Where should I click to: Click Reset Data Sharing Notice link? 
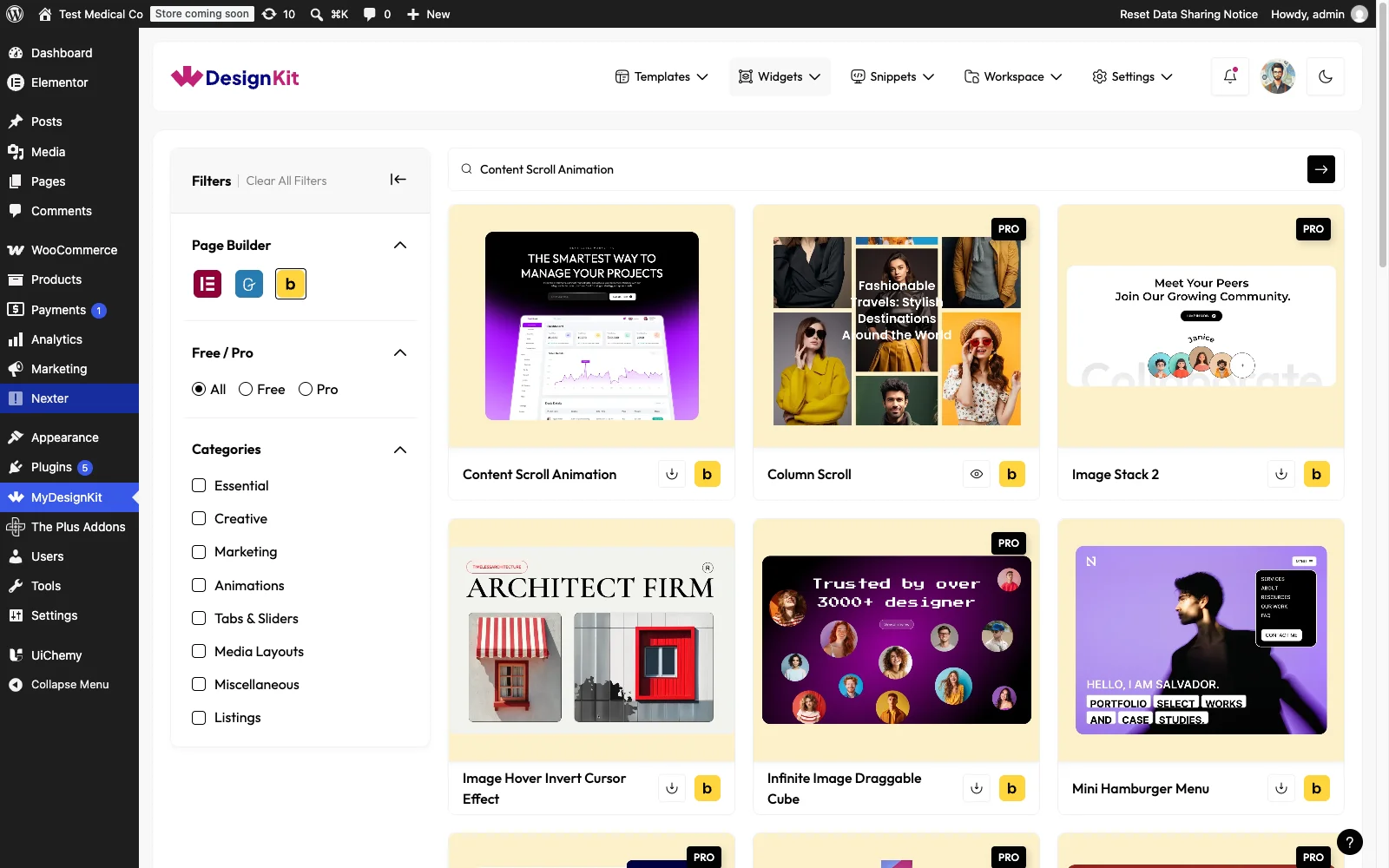pos(1188,14)
